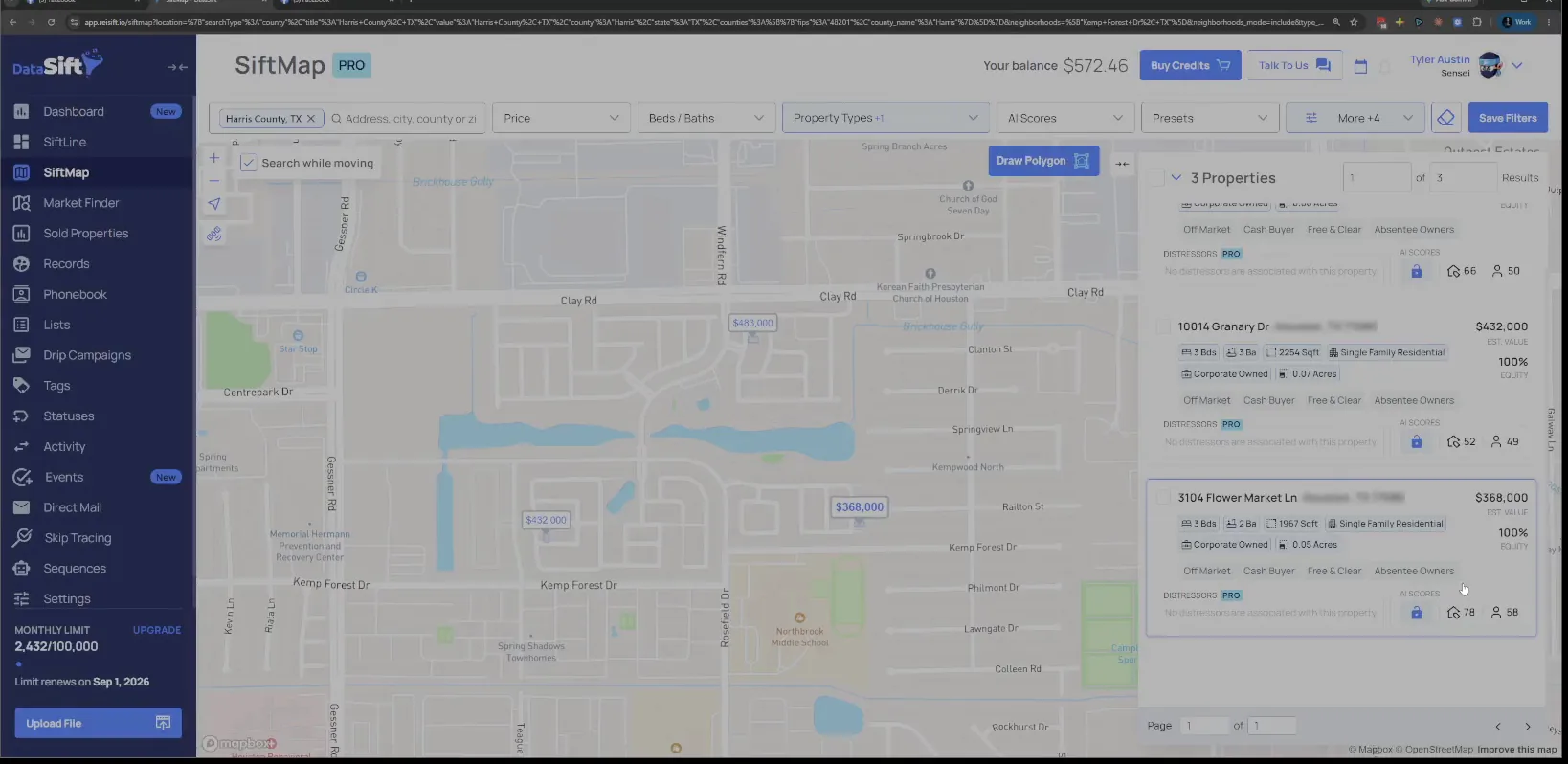
Task: Open the Price dropdown filter
Action: 561,118
